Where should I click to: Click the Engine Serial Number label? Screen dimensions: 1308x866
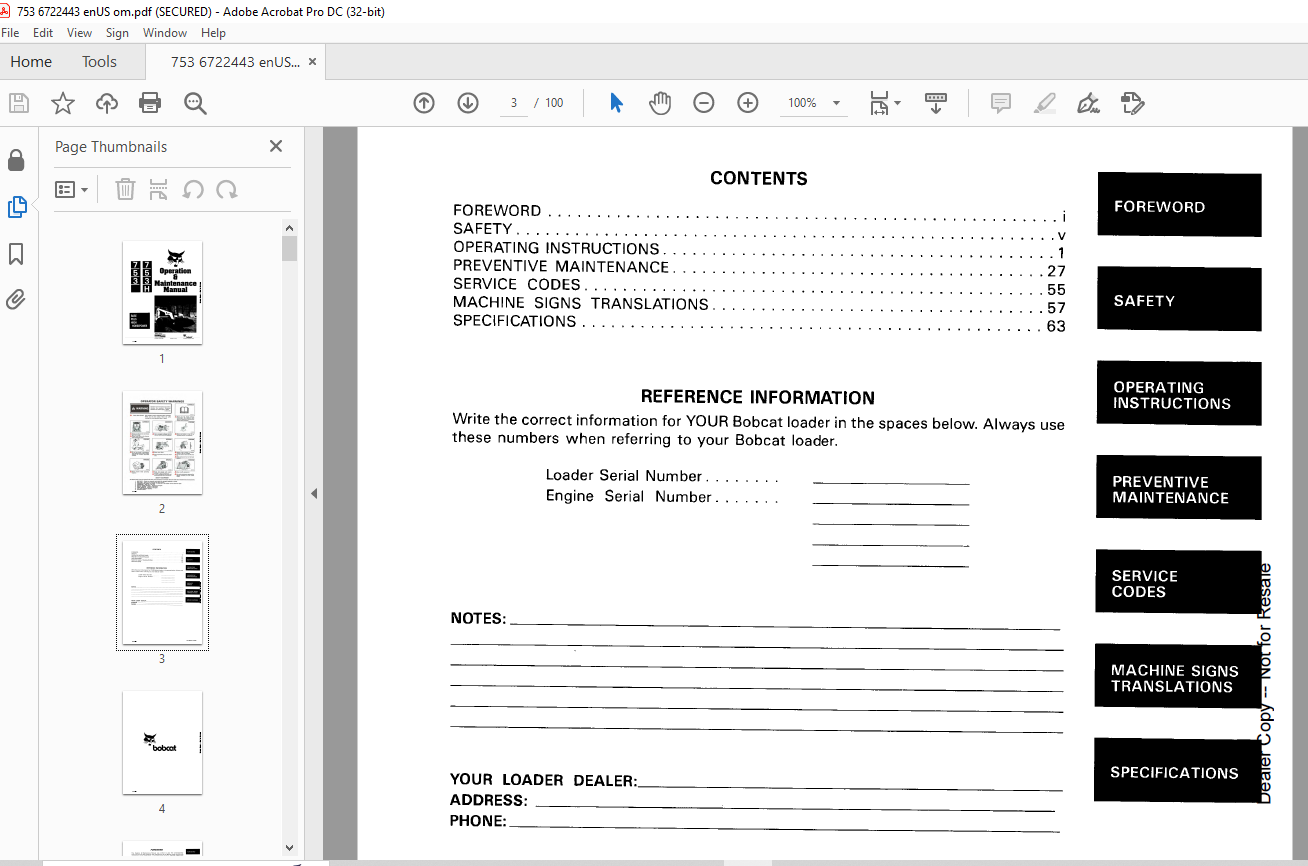click(629, 497)
